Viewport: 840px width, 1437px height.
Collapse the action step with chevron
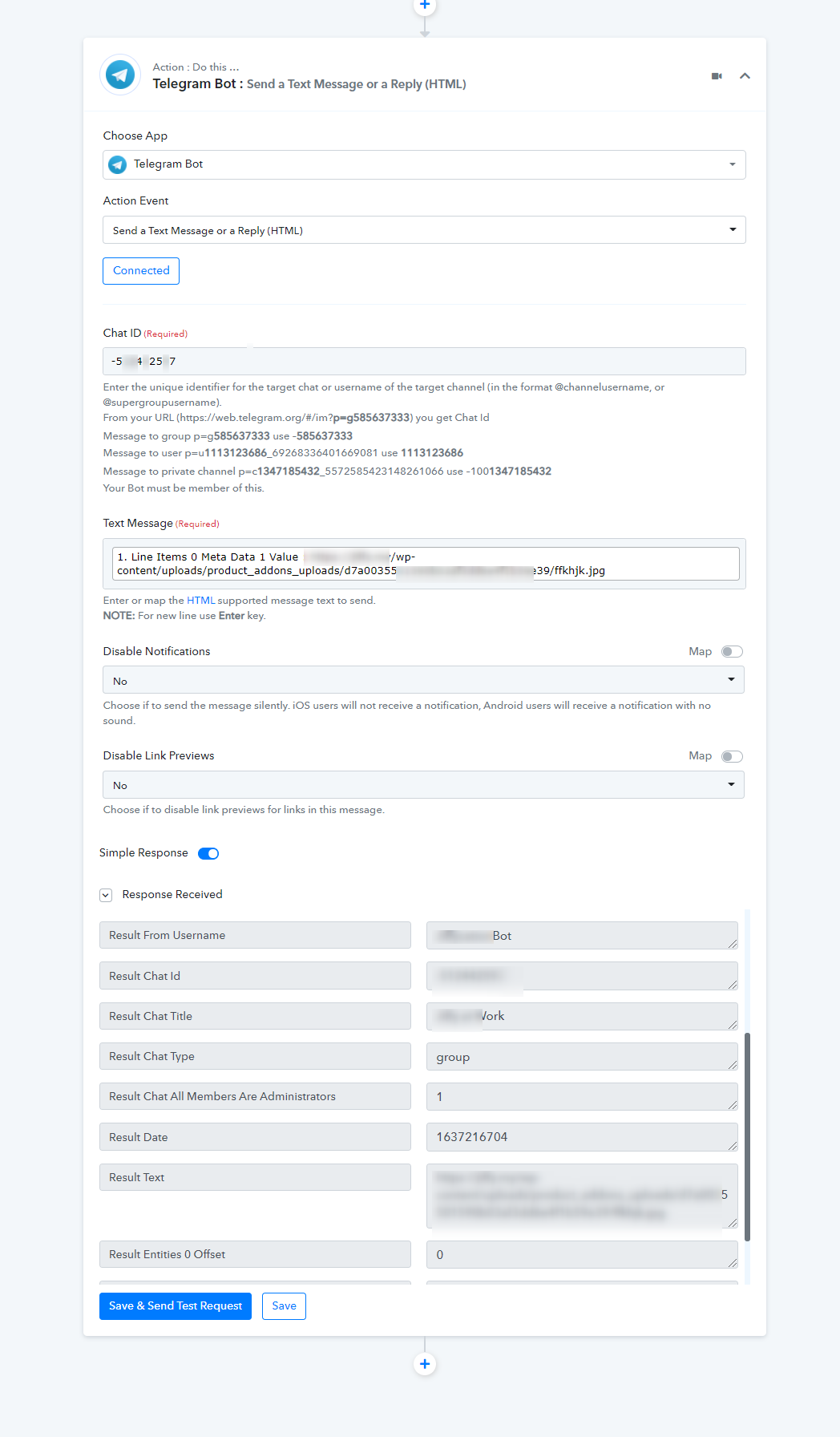pyautogui.click(x=745, y=76)
